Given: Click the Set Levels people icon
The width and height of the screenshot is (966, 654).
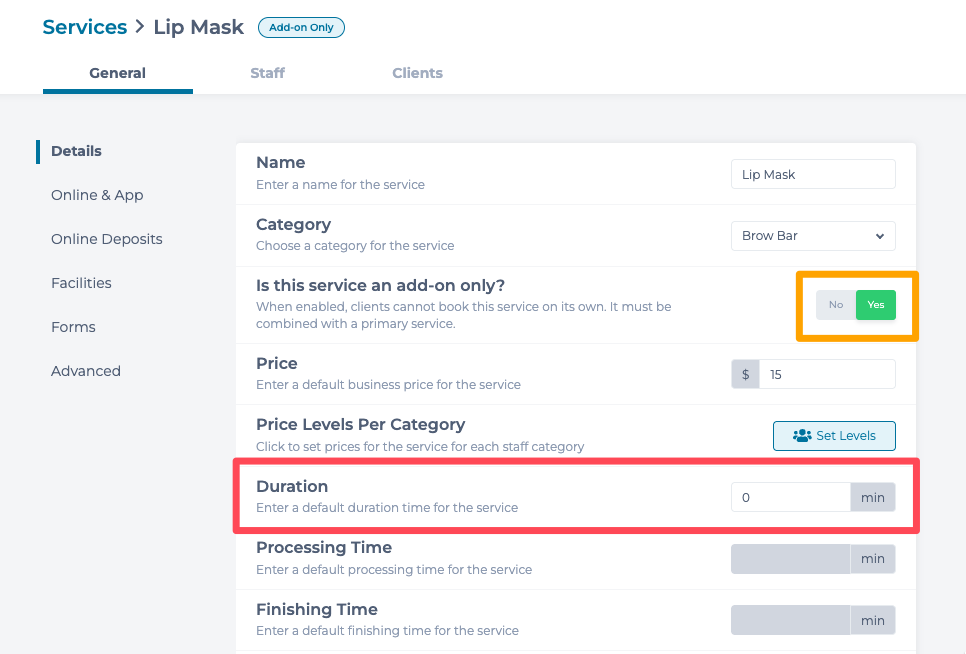Looking at the screenshot, I should point(802,436).
